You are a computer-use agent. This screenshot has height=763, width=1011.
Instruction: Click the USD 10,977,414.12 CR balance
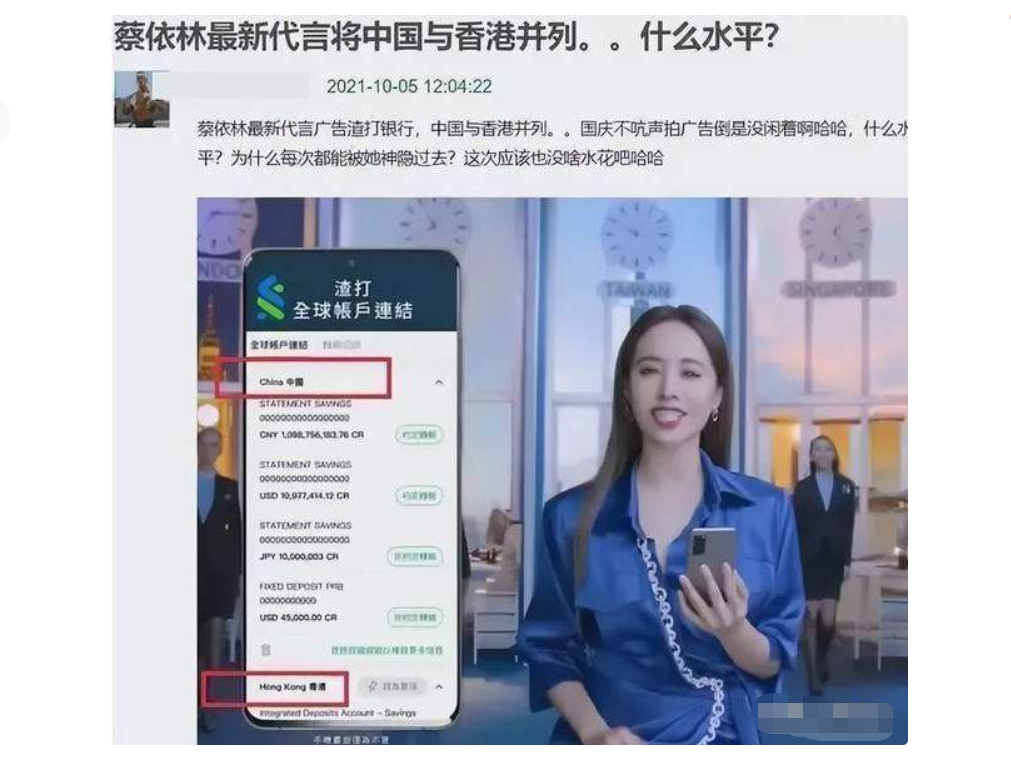(304, 496)
